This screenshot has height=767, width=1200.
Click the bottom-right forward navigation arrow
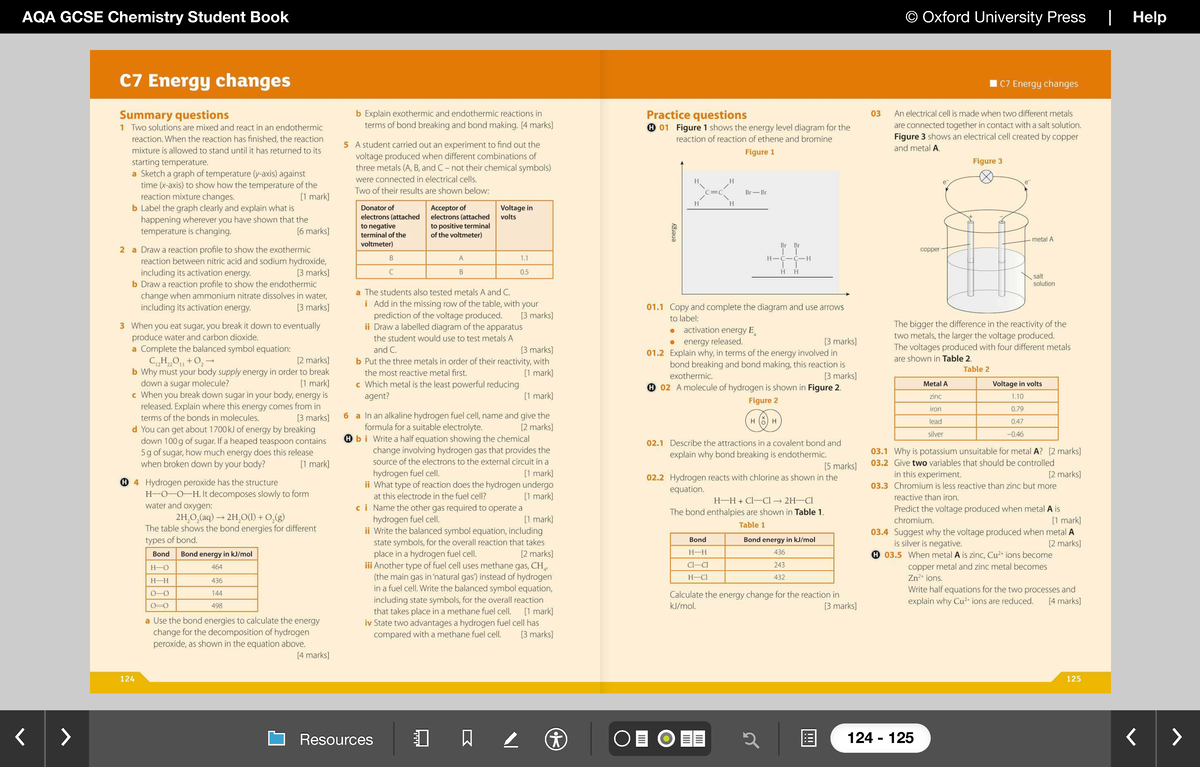(x=1178, y=737)
